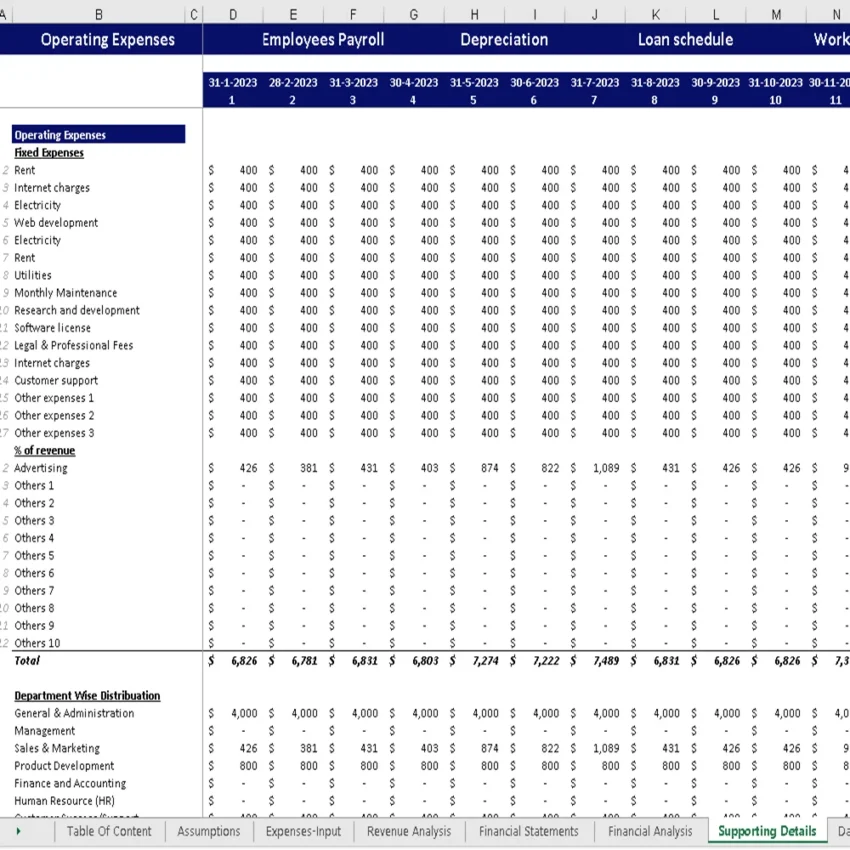850x850 pixels.
Task: Select the General & Administration row label
Action: (x=73, y=713)
